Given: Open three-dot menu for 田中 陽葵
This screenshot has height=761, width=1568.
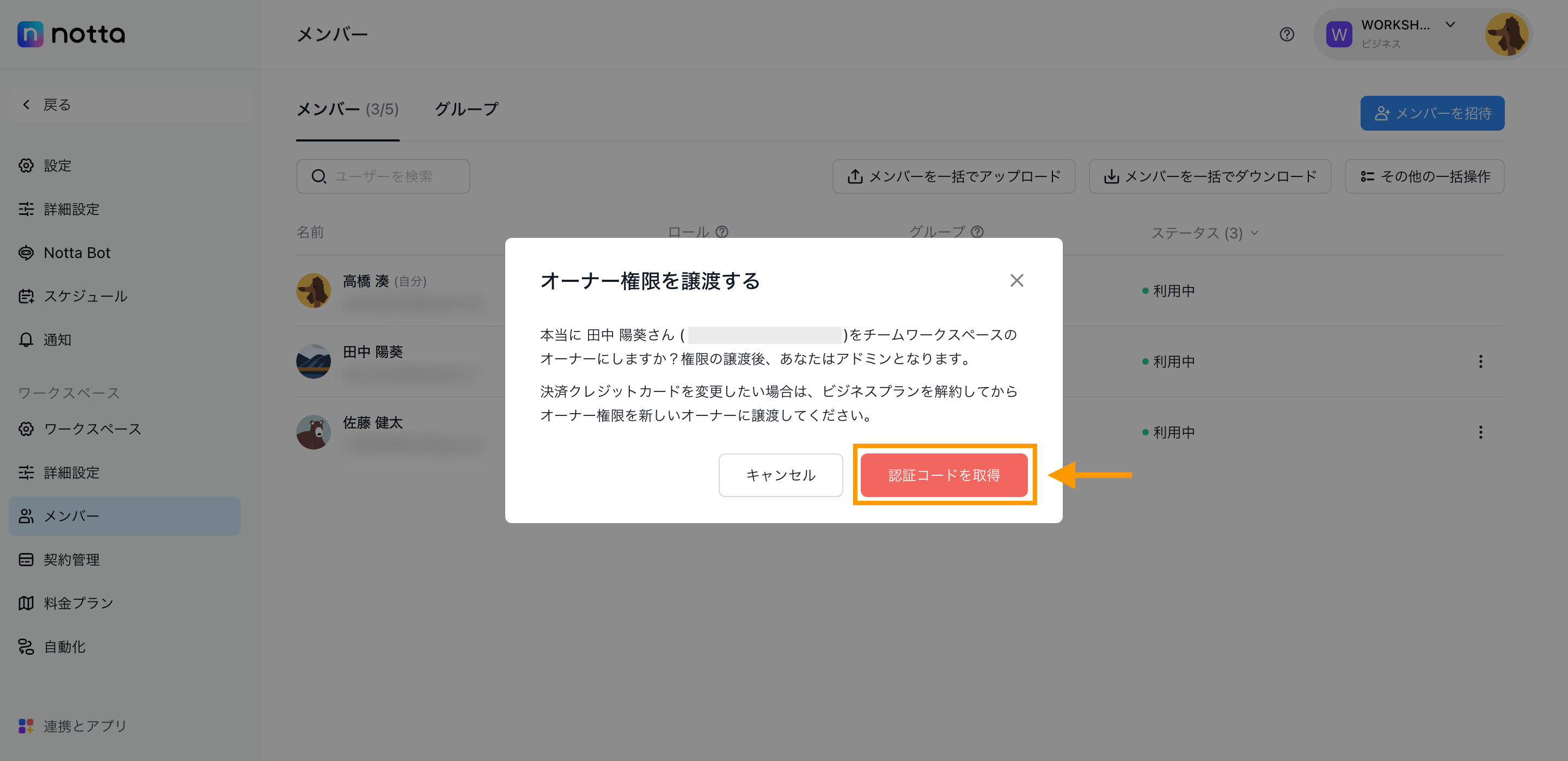Looking at the screenshot, I should tap(1480, 361).
